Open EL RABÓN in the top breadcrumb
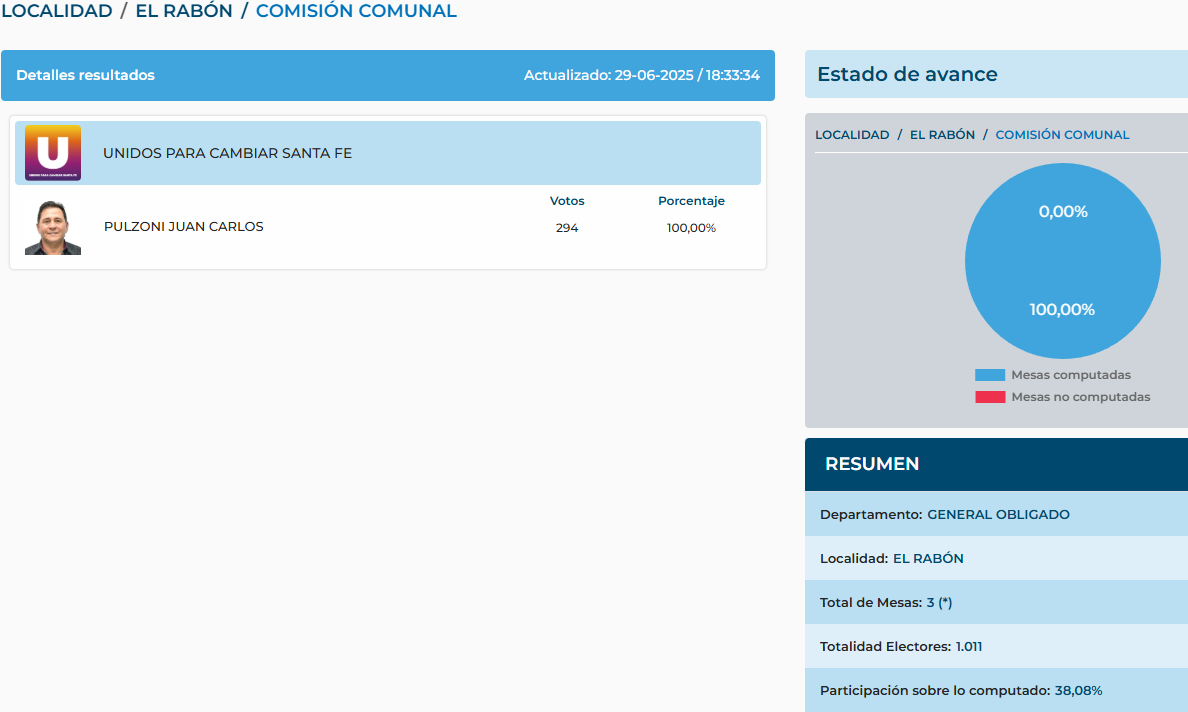The height and width of the screenshot is (712, 1188). [x=184, y=12]
